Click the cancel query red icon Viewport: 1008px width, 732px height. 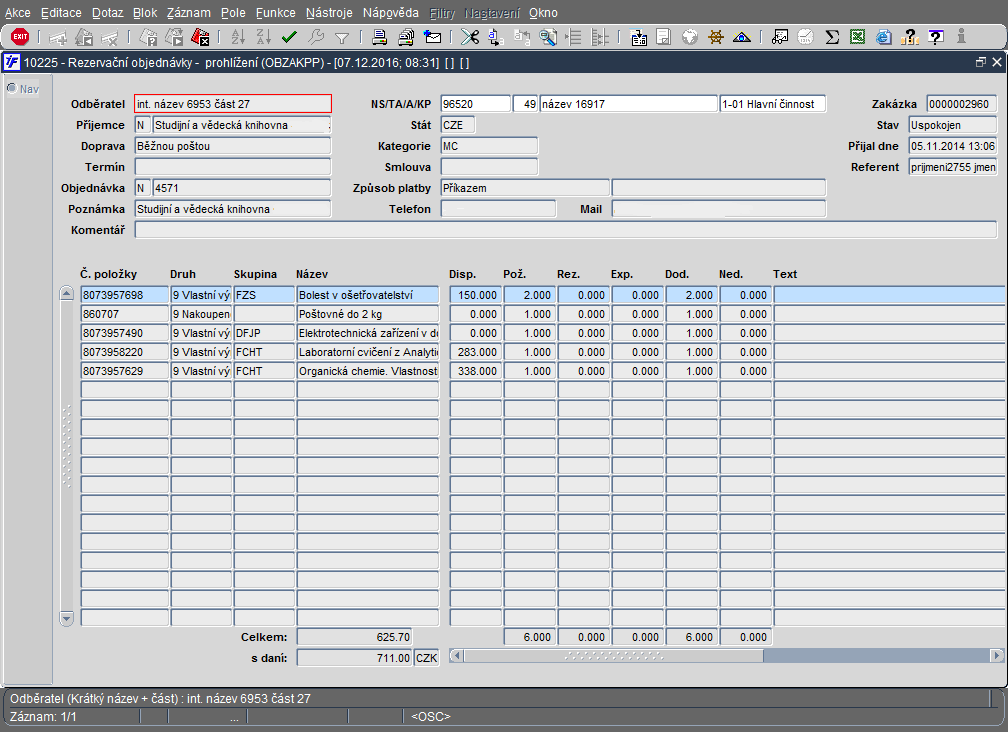[200, 37]
